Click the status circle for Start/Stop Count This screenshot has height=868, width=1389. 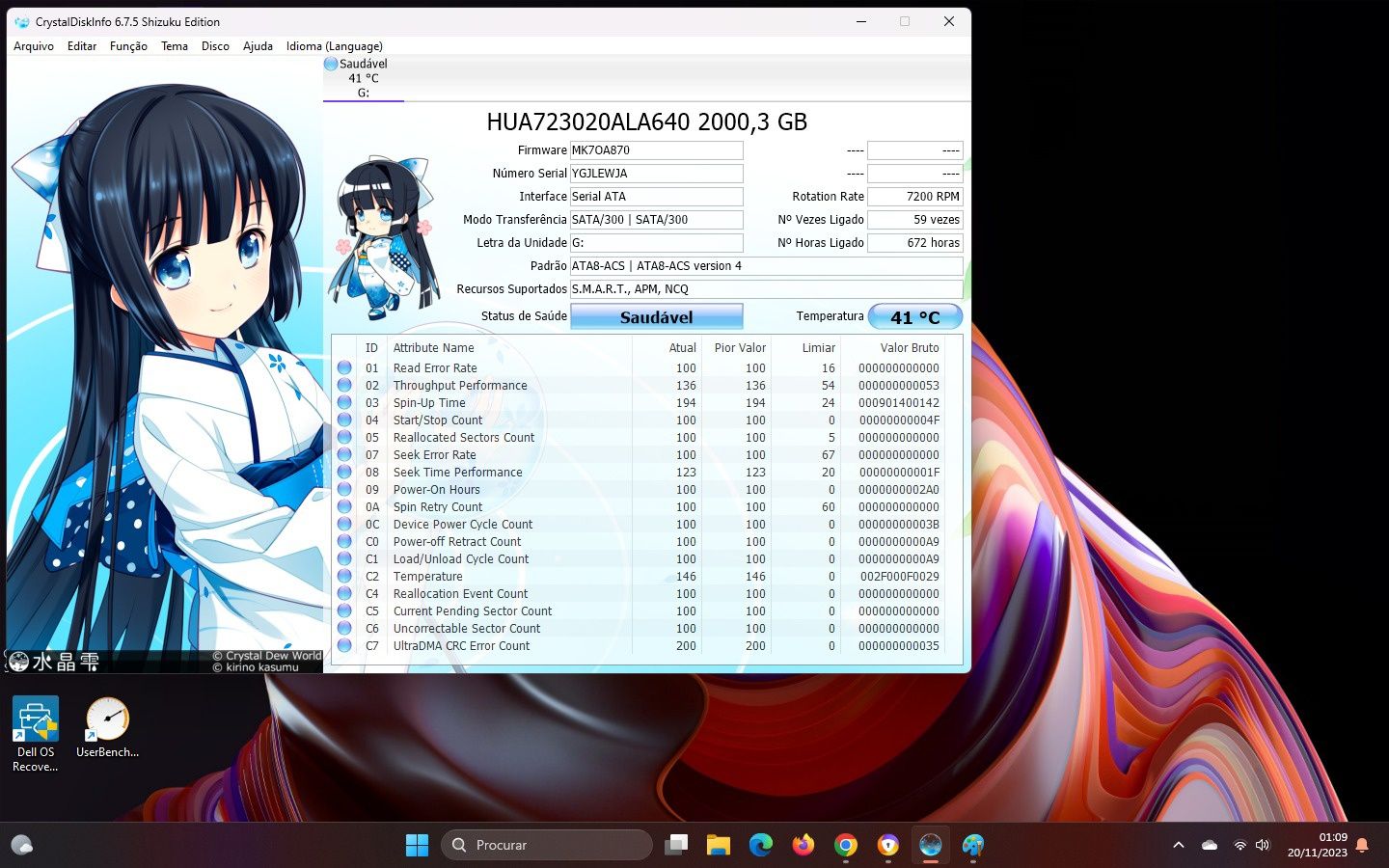[x=344, y=420]
